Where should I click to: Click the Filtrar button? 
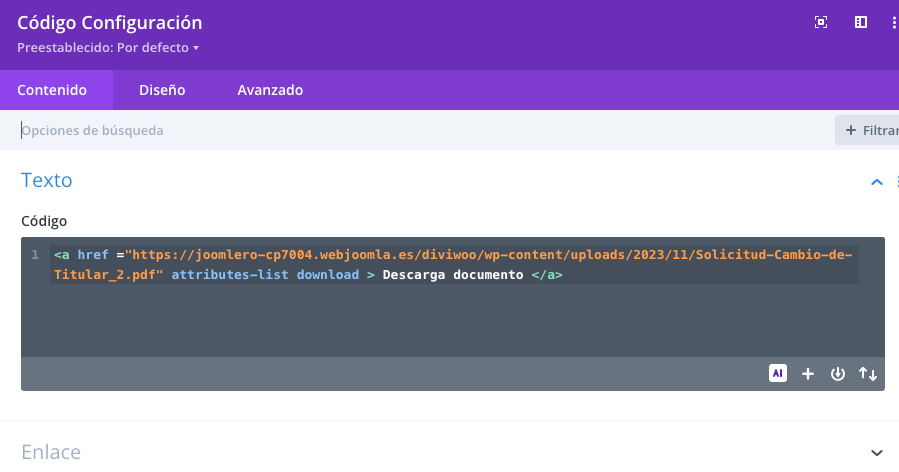point(869,131)
